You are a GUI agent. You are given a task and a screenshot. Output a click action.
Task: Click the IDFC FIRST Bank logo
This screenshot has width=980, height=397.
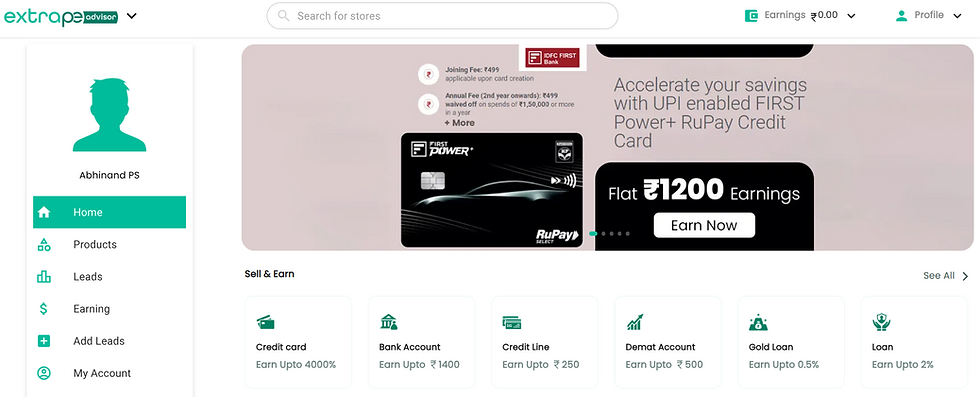(x=552, y=58)
